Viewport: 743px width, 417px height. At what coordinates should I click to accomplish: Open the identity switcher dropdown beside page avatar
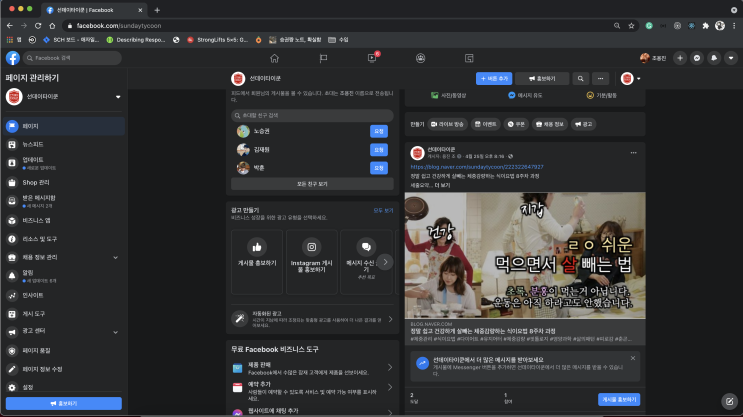pyautogui.click(x=638, y=79)
